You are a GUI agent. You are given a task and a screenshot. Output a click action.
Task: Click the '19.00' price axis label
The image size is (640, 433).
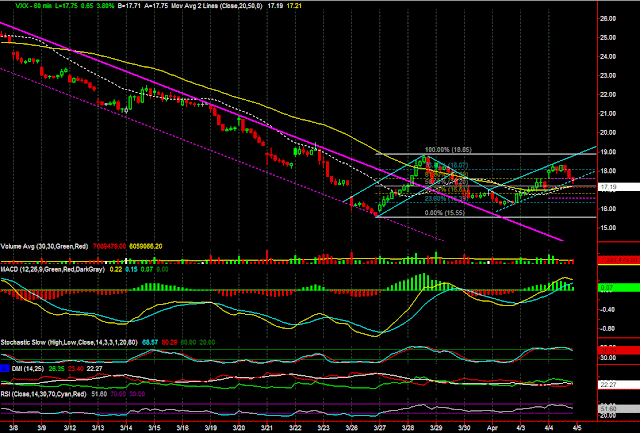pos(608,152)
